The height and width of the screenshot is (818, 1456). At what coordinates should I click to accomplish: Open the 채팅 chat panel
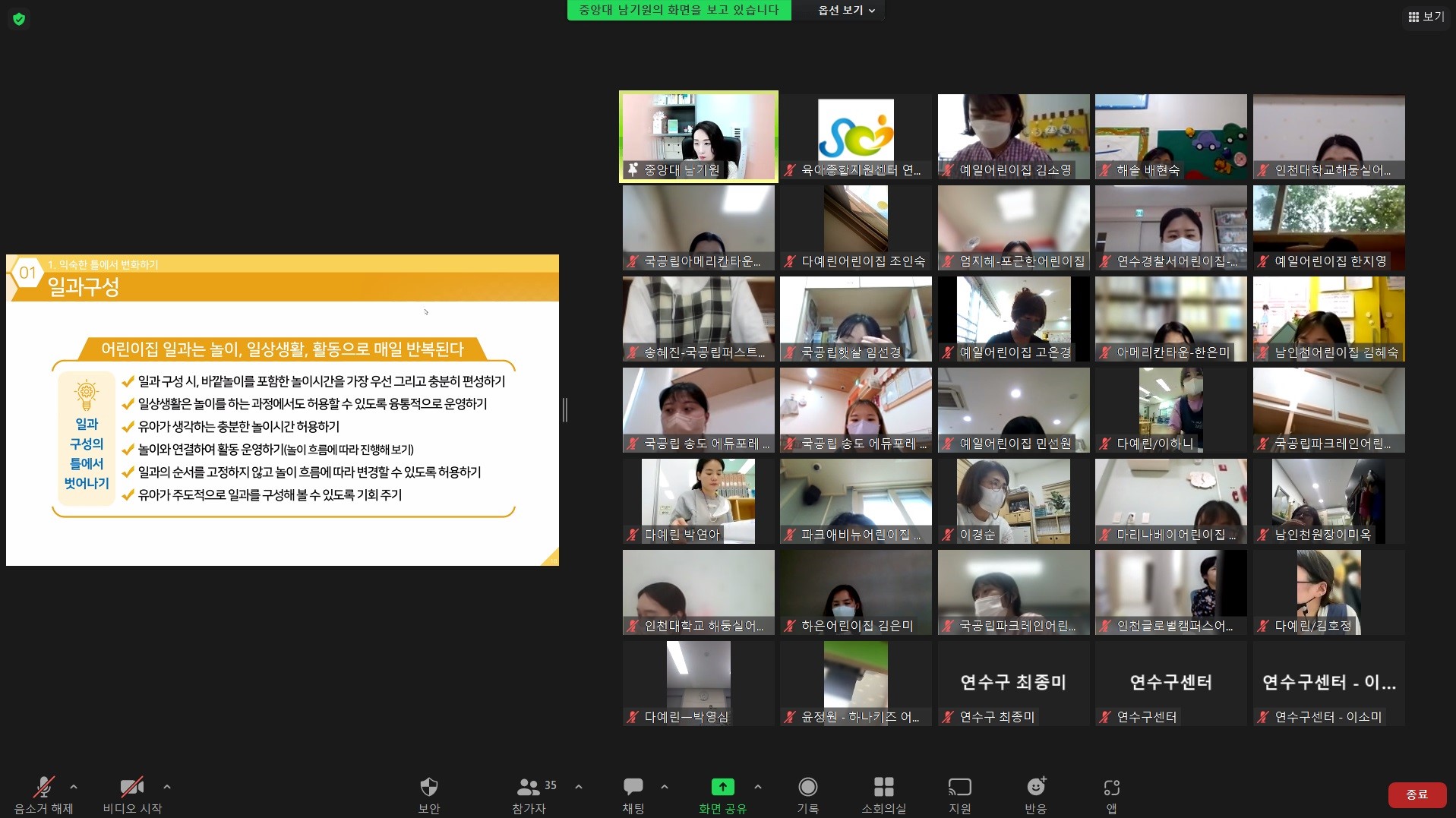point(633,794)
